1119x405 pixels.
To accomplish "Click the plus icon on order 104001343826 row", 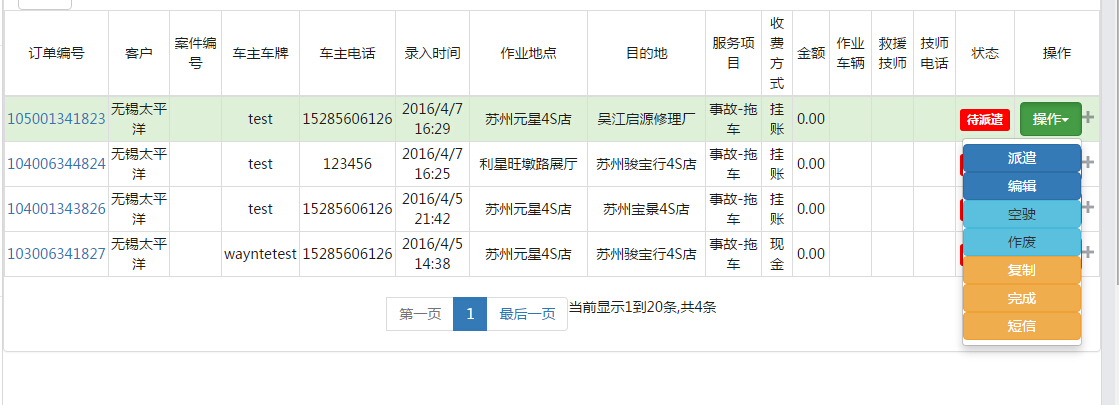I will point(1089,208).
